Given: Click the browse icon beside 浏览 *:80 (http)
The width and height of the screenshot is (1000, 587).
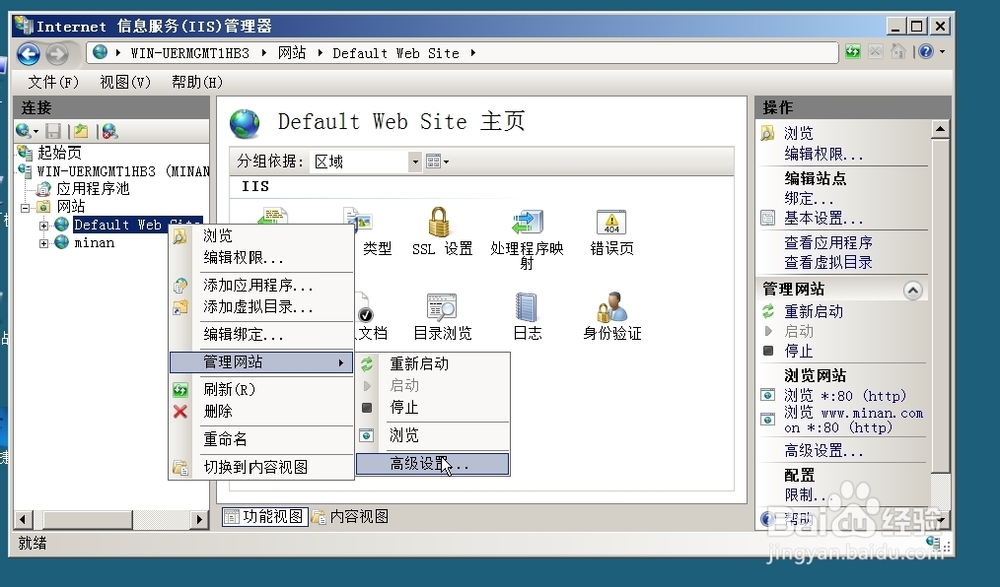Looking at the screenshot, I should (768, 395).
